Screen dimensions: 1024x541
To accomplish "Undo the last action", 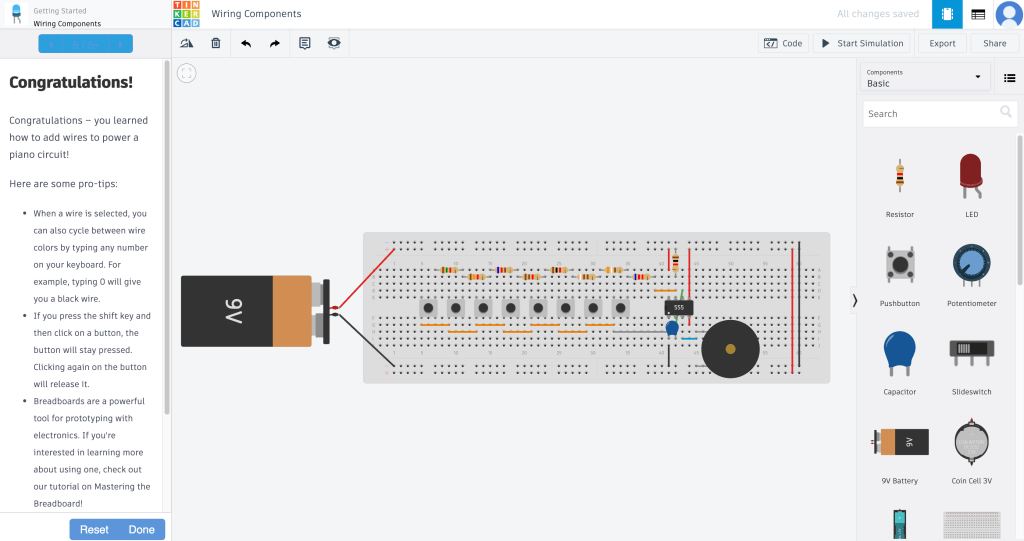I will pyautogui.click(x=246, y=43).
